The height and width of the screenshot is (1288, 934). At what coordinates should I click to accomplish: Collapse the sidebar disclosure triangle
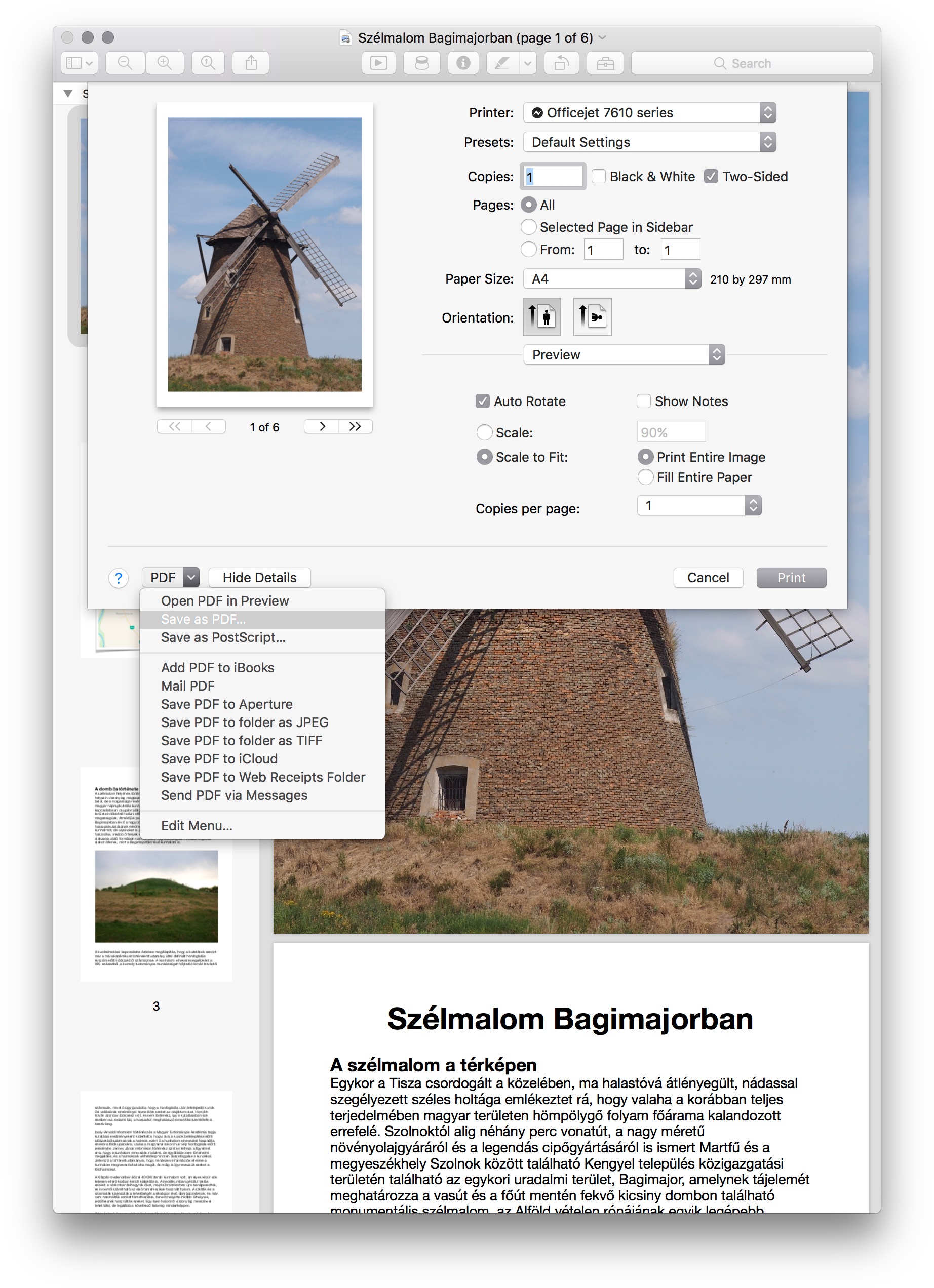[68, 94]
